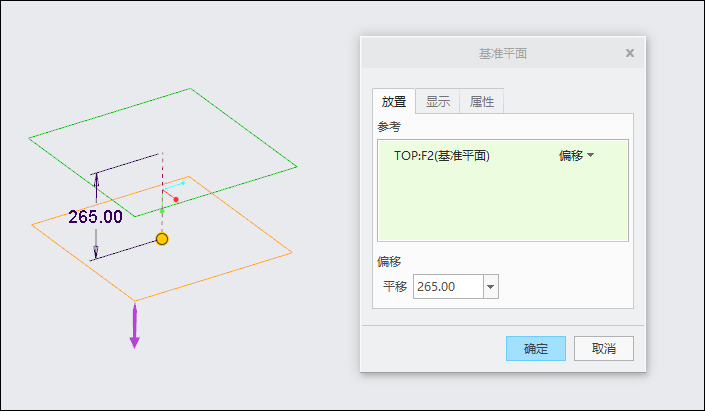The image size is (705, 411).
Task: Cancel with the 取消 button
Action: [603, 348]
